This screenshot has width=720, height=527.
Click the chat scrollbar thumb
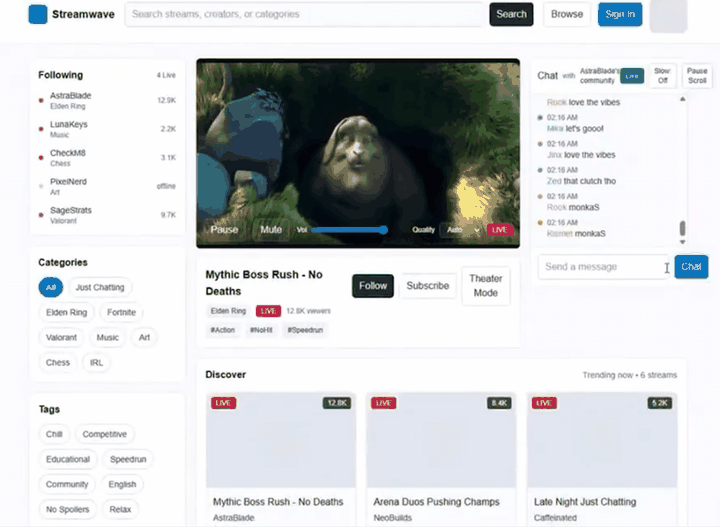click(x=683, y=228)
